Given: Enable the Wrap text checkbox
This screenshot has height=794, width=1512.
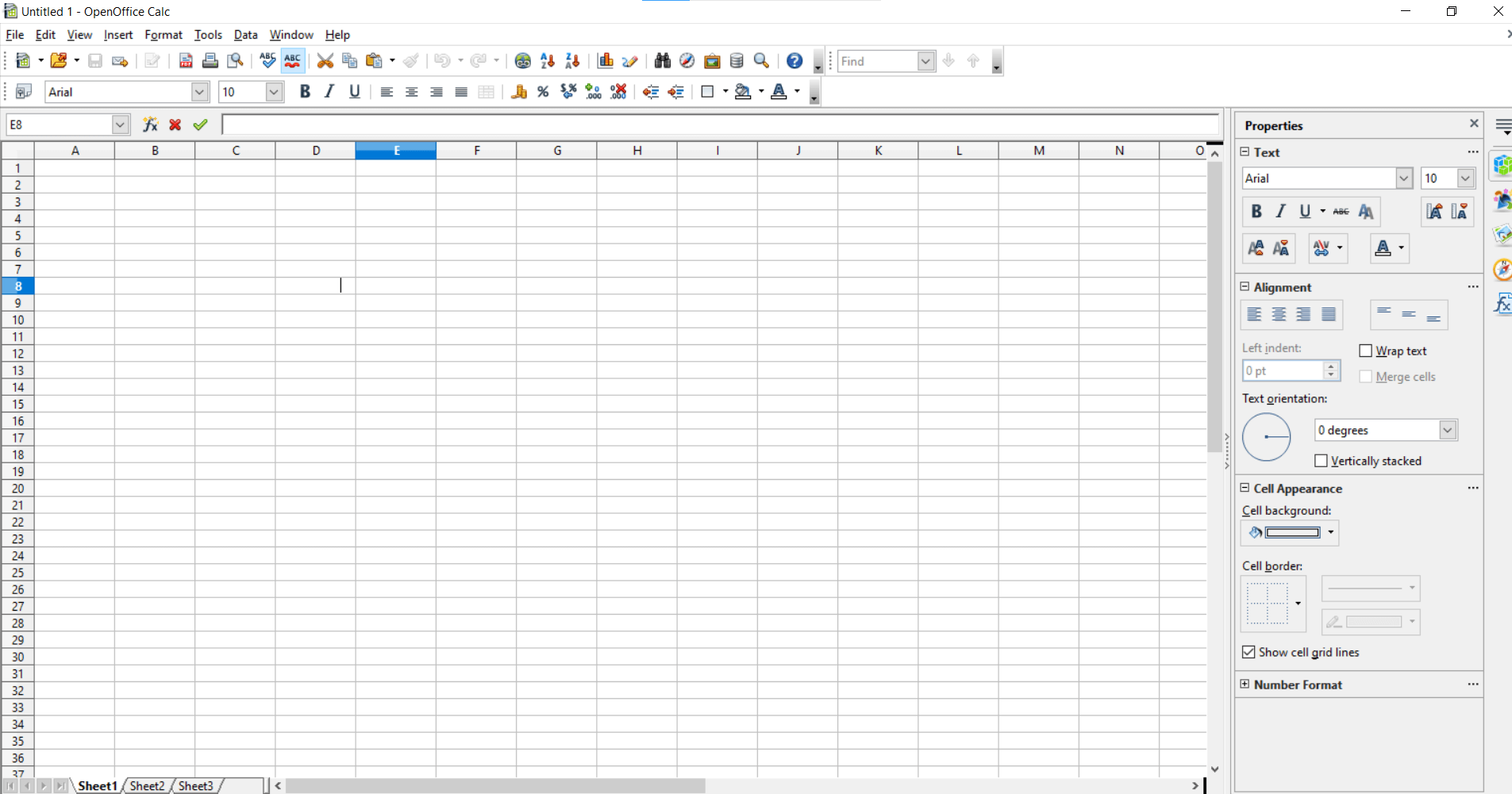Looking at the screenshot, I should 1366,351.
